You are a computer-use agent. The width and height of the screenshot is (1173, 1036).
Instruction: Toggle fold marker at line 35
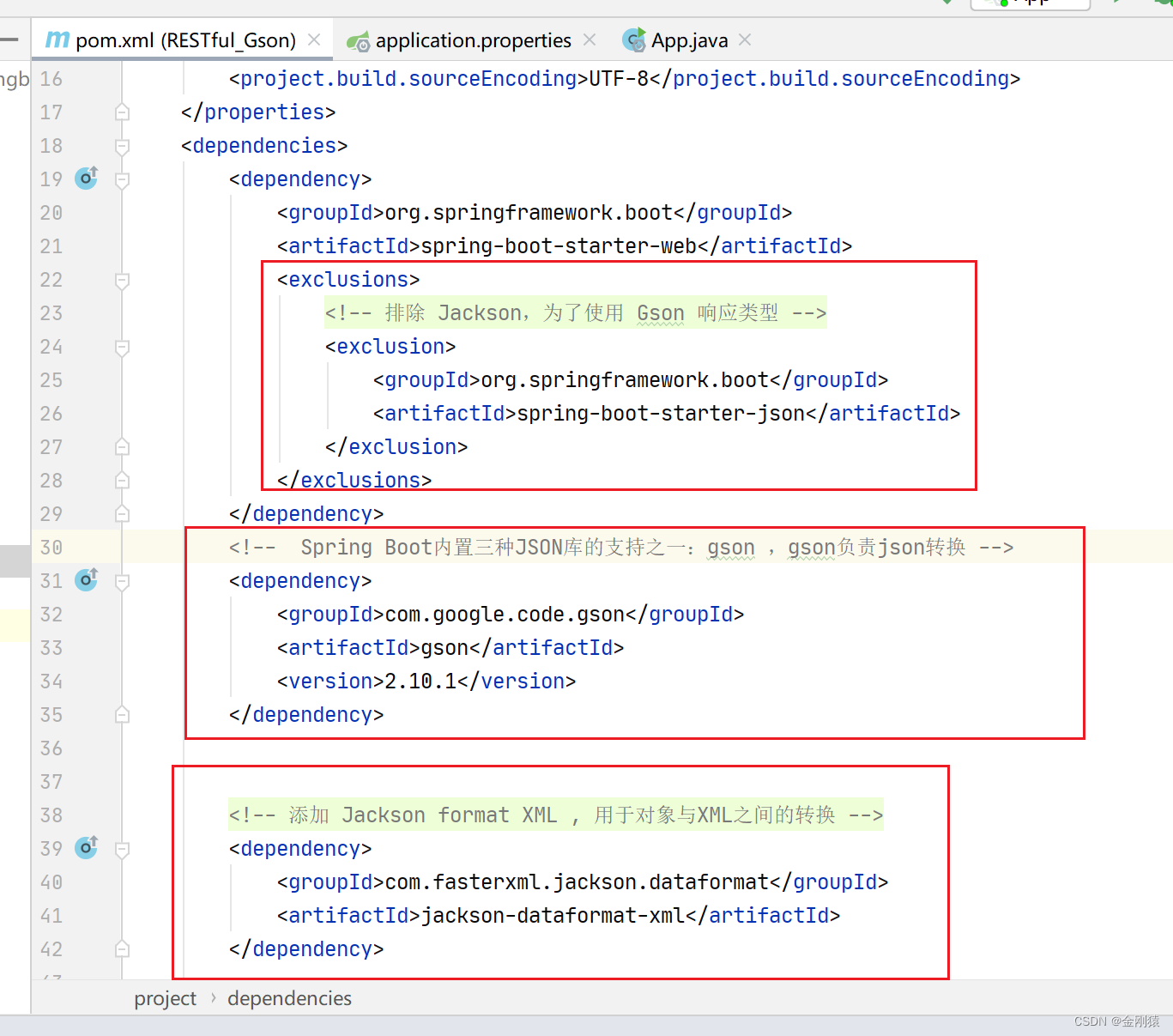(x=122, y=715)
